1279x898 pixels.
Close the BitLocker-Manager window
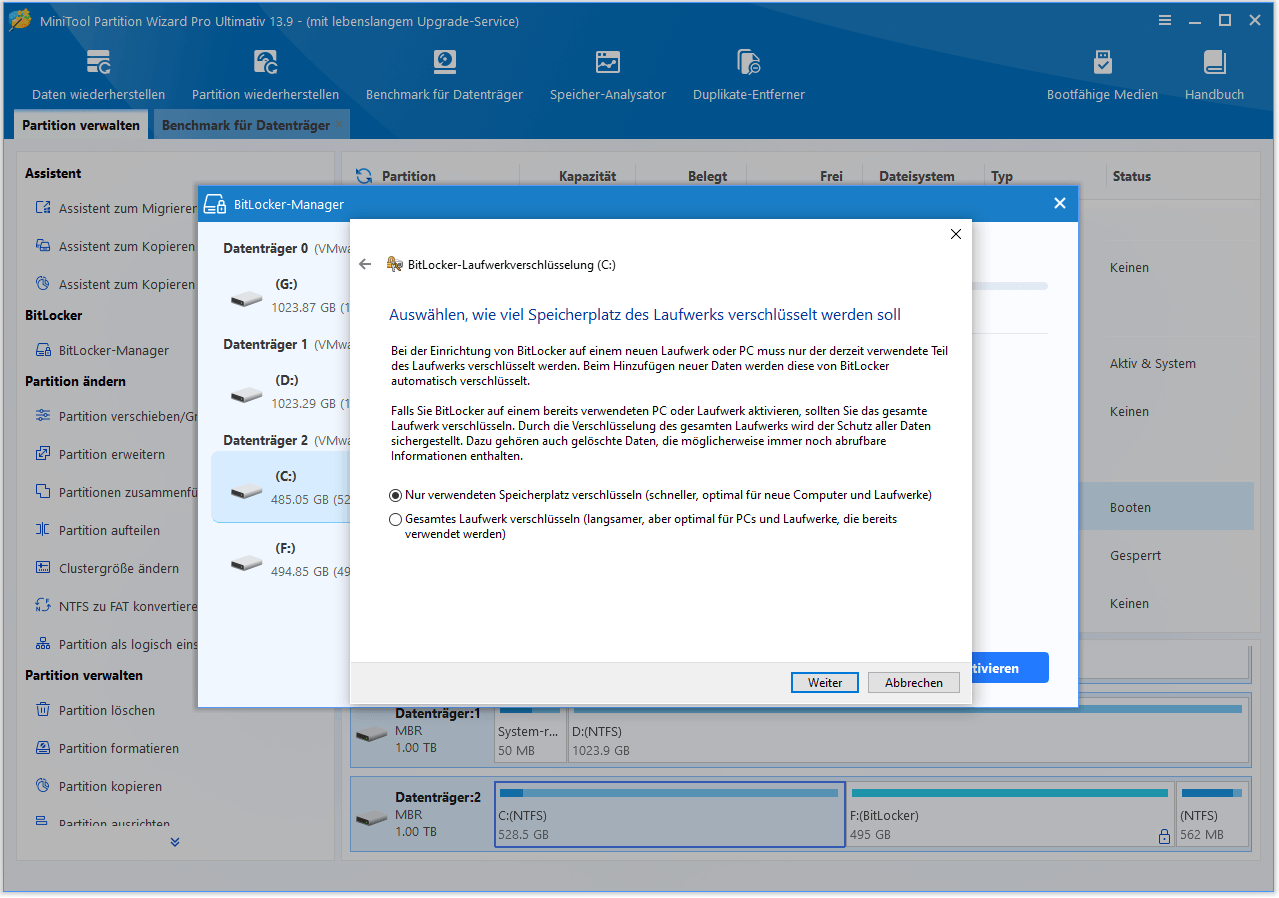pos(1060,203)
